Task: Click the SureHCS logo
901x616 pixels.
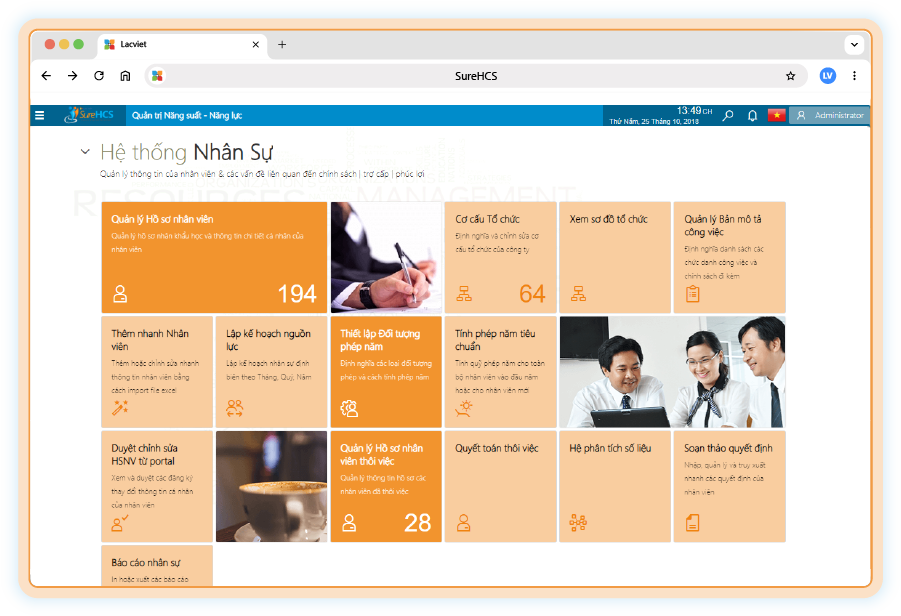Action: click(89, 115)
